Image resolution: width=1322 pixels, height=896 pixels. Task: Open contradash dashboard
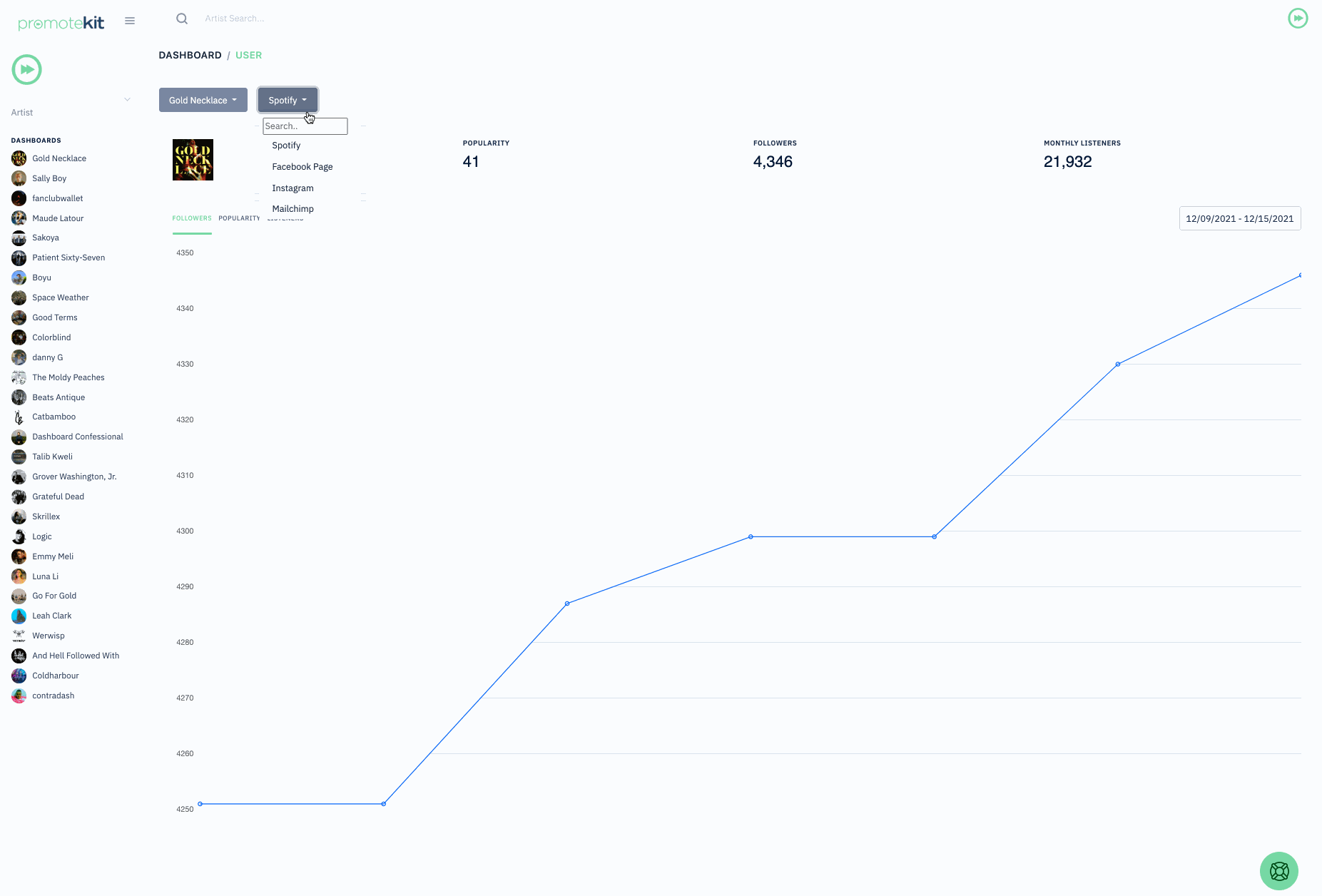(54, 696)
